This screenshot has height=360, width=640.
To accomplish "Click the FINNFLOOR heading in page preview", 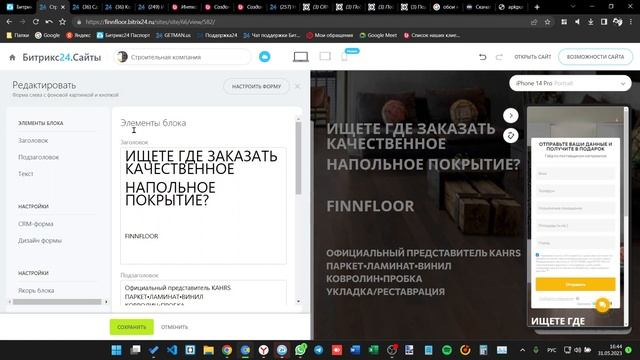I will [x=370, y=206].
